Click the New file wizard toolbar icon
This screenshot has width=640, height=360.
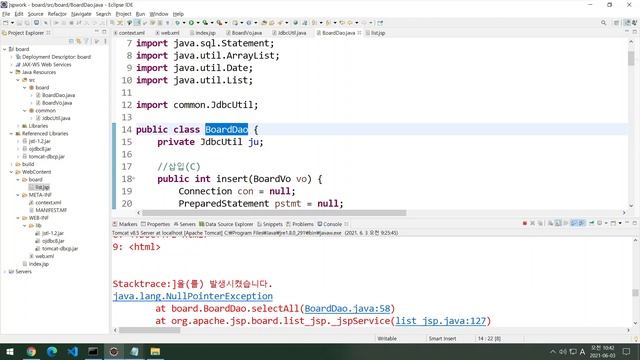tap(6, 23)
